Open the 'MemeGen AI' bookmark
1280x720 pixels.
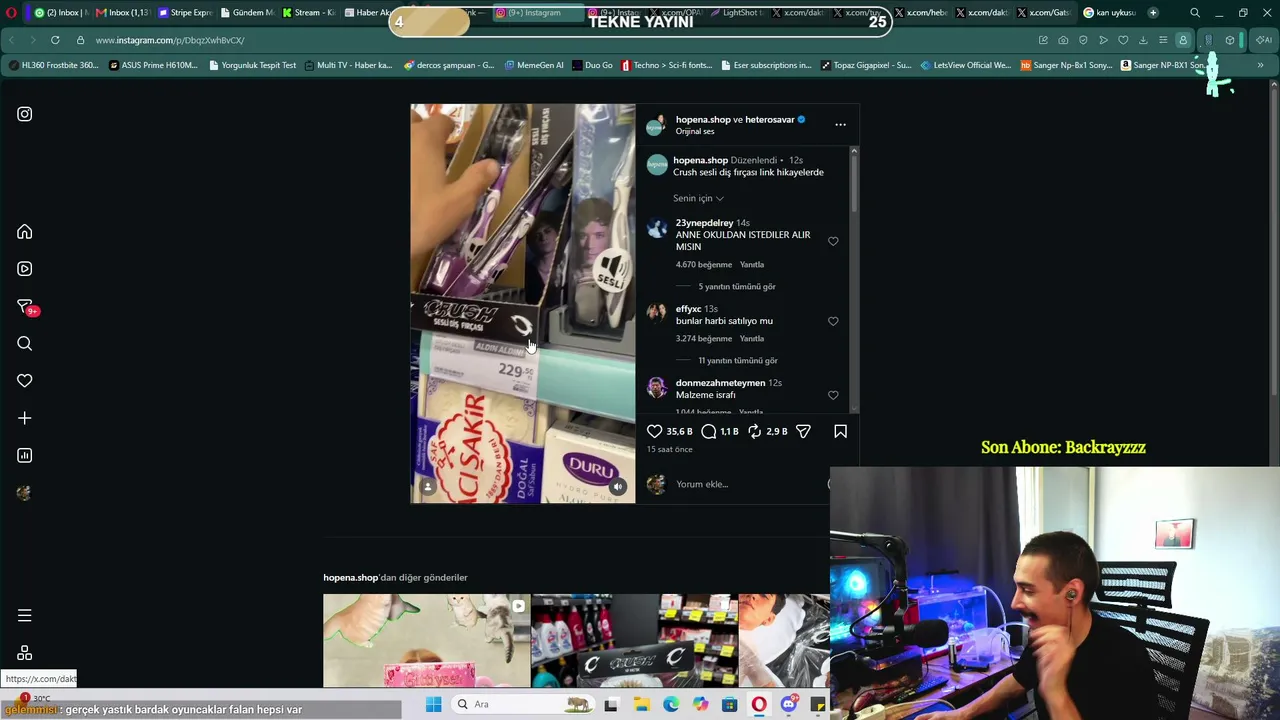pyautogui.click(x=534, y=65)
